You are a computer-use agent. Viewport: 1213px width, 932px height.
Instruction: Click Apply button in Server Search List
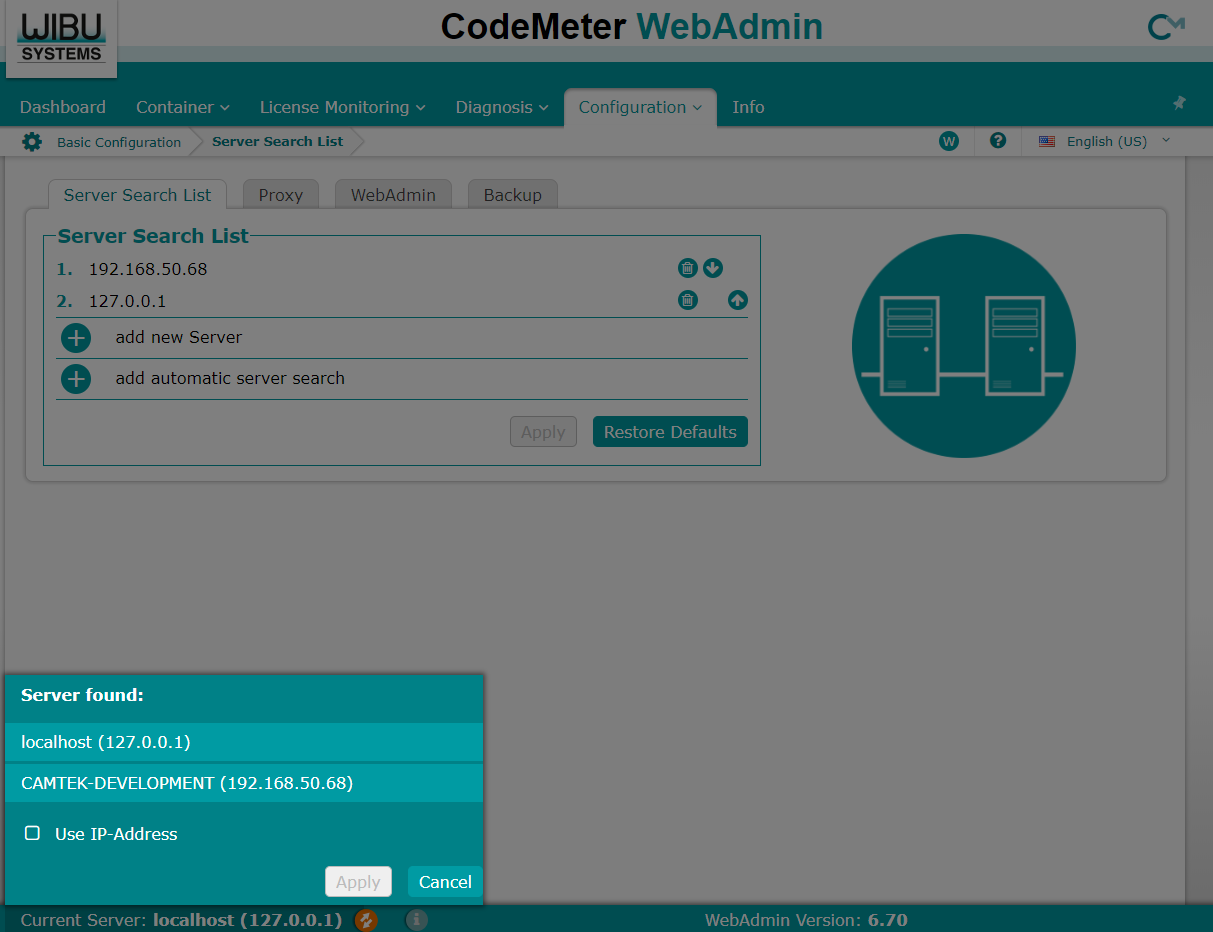pos(543,432)
